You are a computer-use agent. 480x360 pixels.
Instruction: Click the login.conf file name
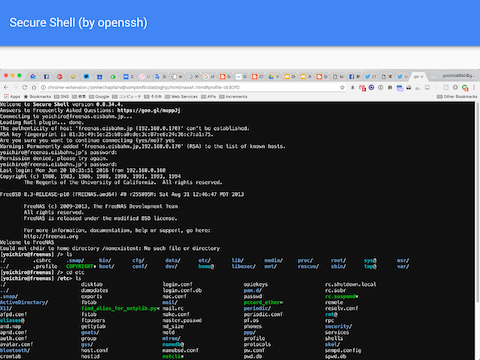[x=177, y=284]
